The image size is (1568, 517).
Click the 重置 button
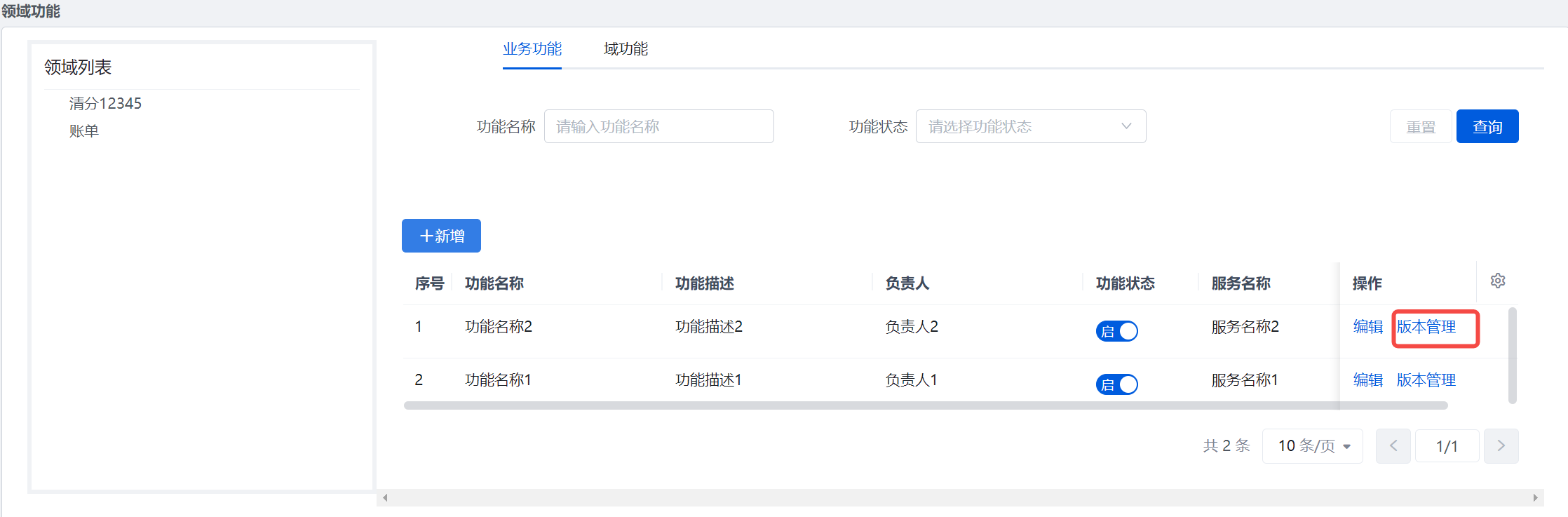pos(1421,126)
